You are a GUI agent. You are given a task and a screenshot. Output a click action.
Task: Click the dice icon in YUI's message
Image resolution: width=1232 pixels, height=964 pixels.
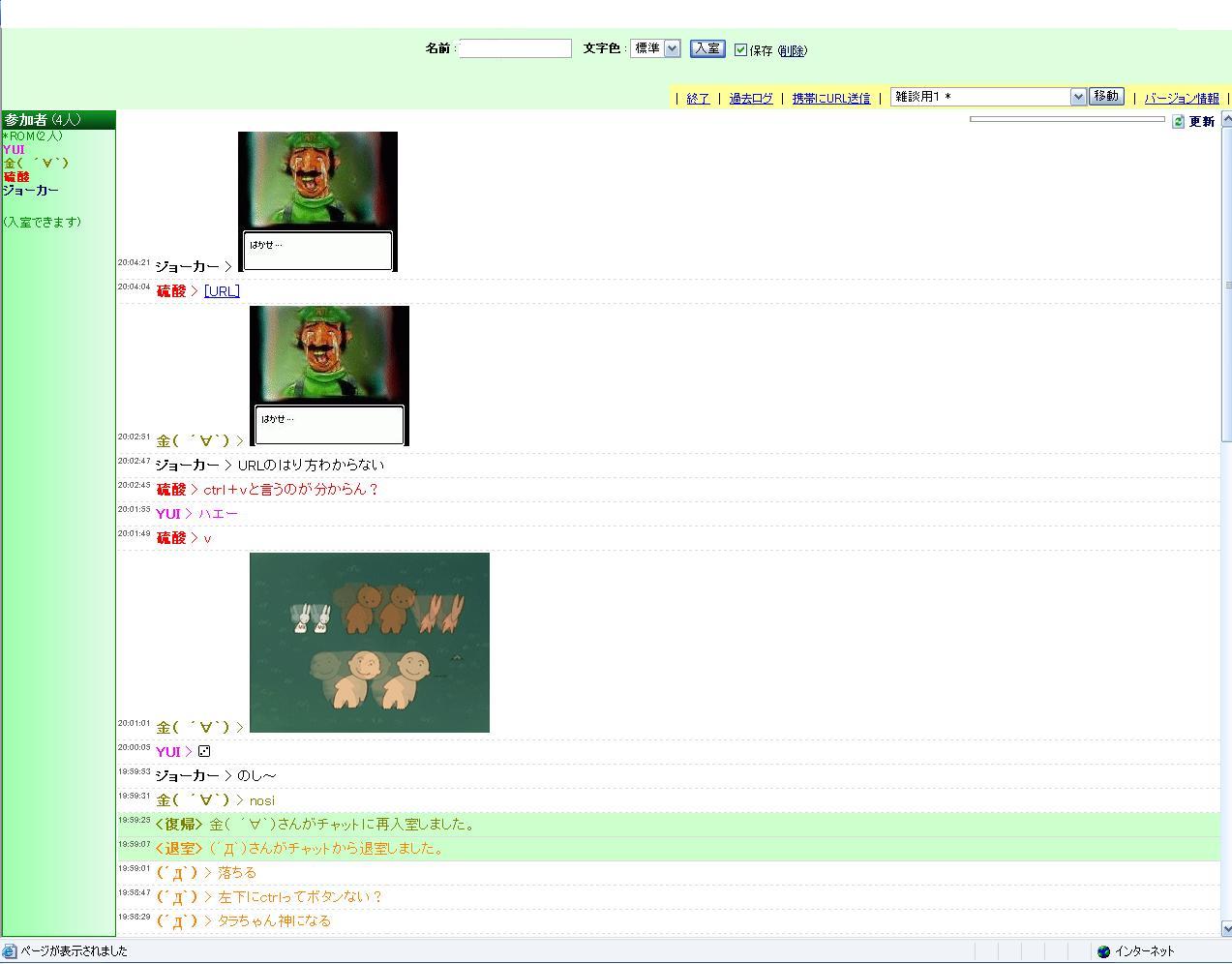point(204,751)
